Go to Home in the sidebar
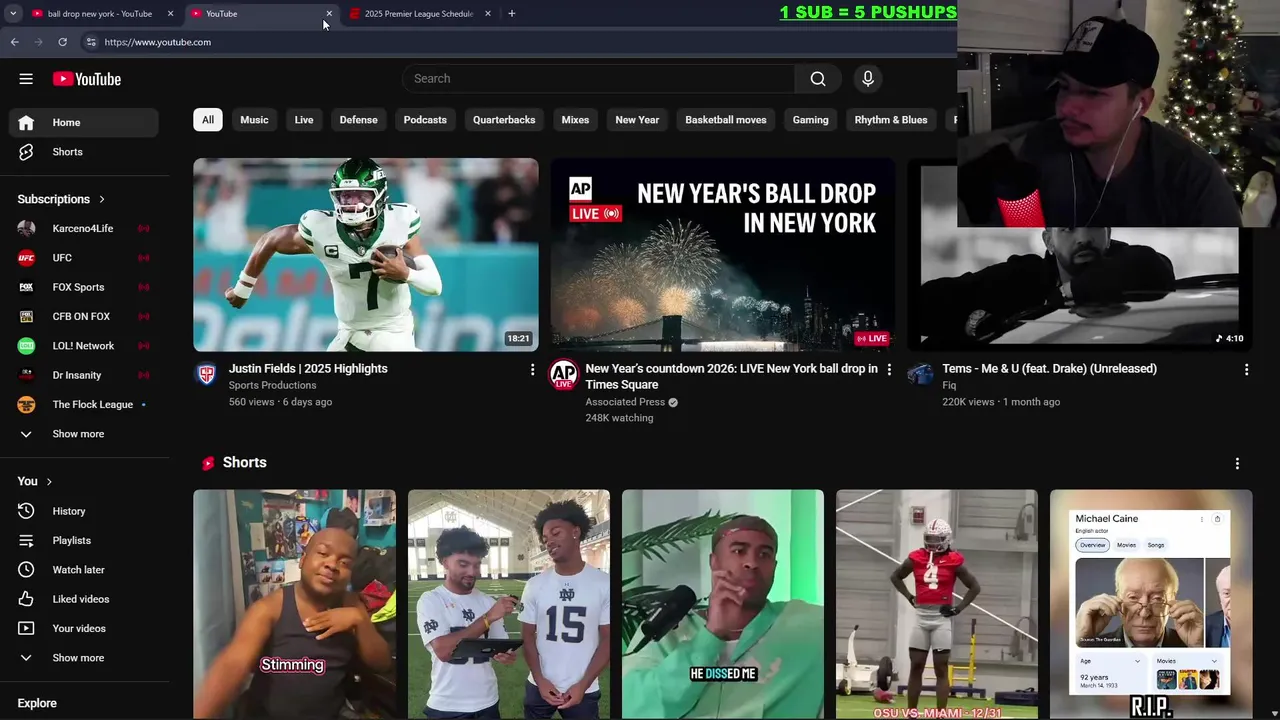 (x=84, y=122)
